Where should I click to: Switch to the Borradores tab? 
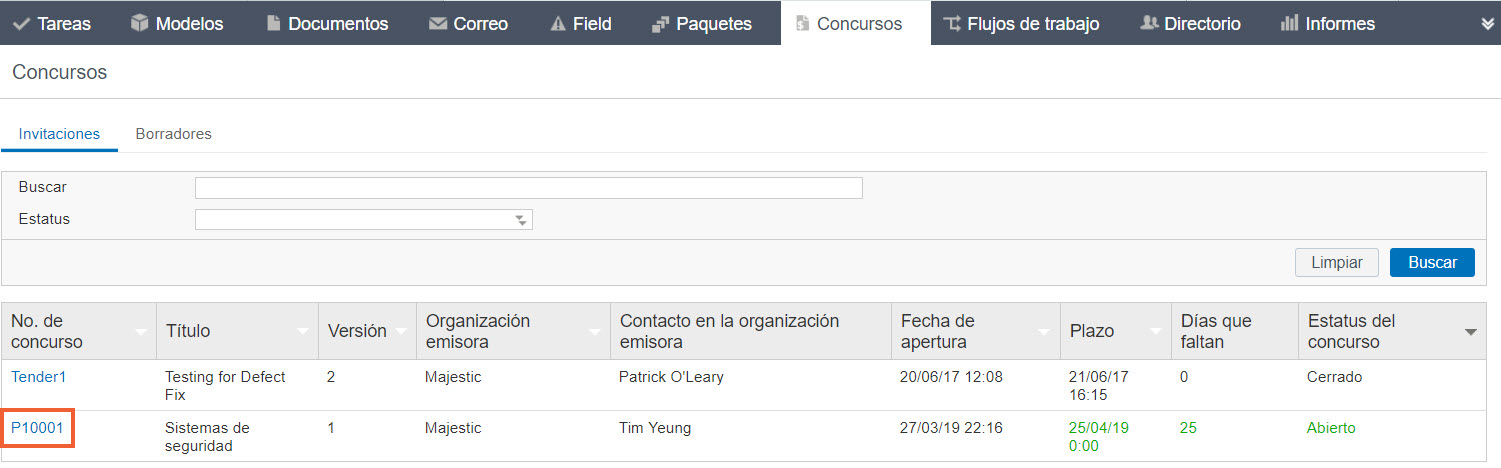[174, 134]
